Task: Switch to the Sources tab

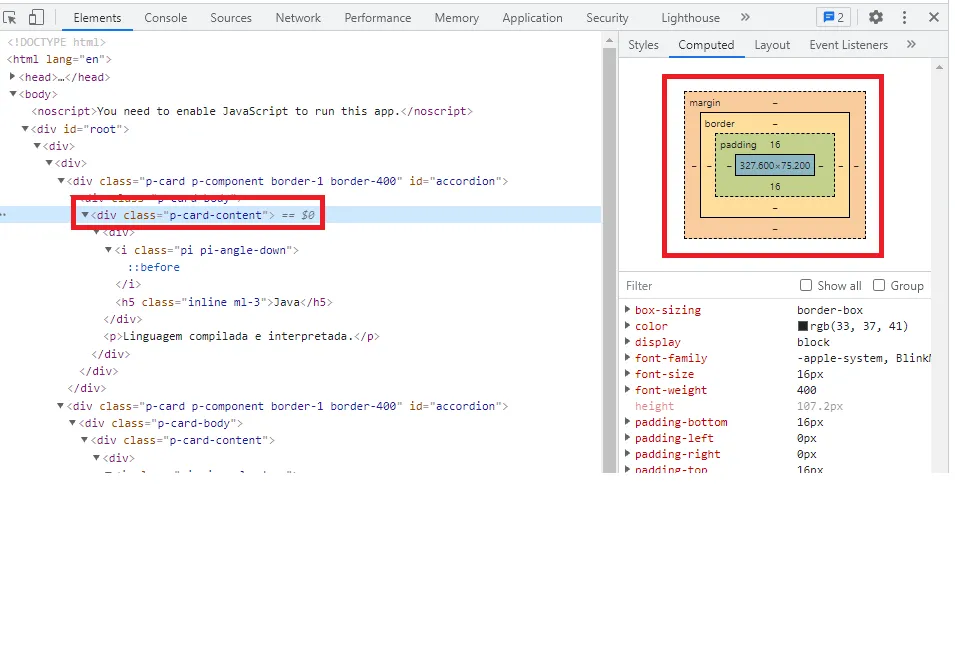Action: tap(231, 18)
